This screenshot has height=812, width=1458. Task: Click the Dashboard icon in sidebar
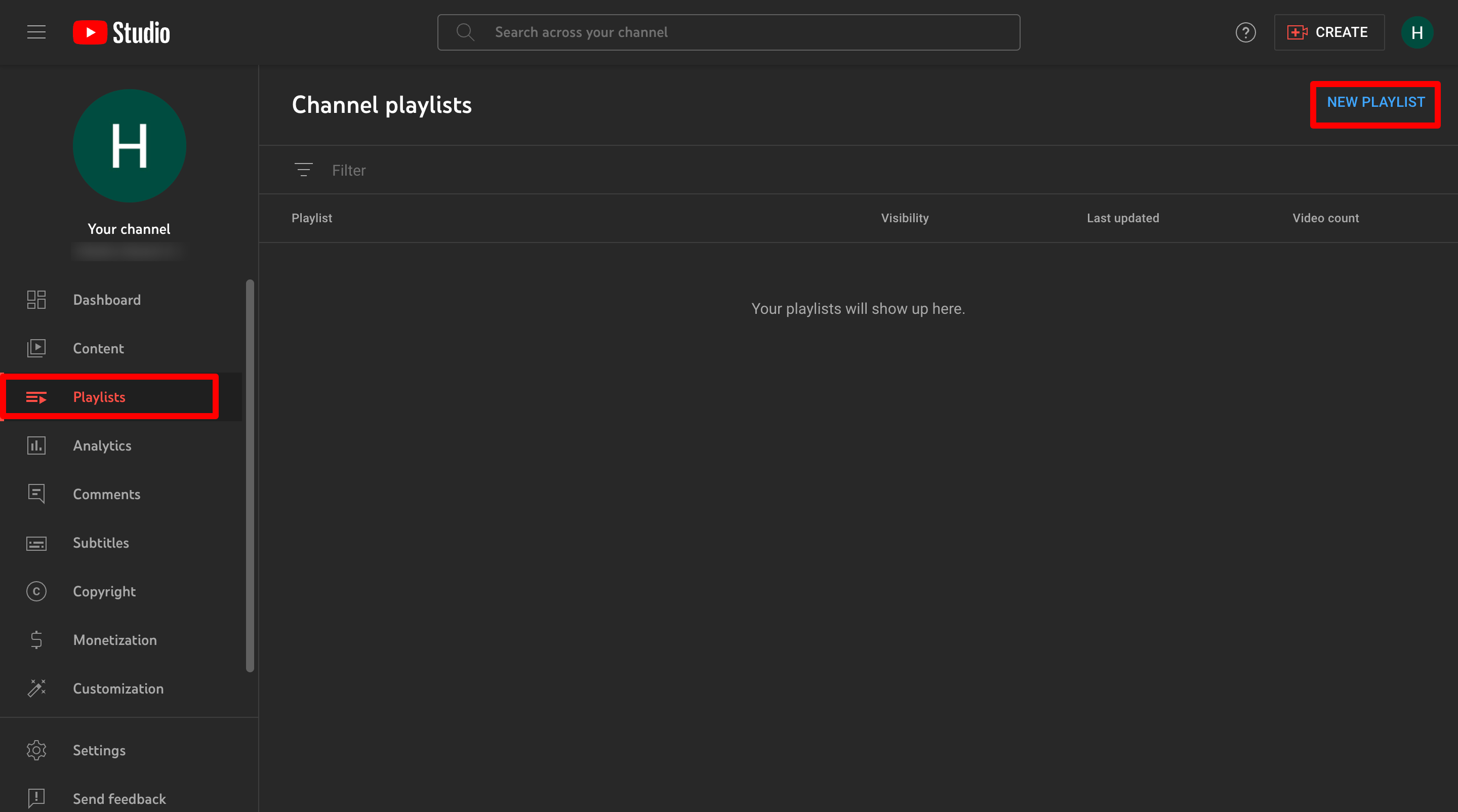pos(36,299)
